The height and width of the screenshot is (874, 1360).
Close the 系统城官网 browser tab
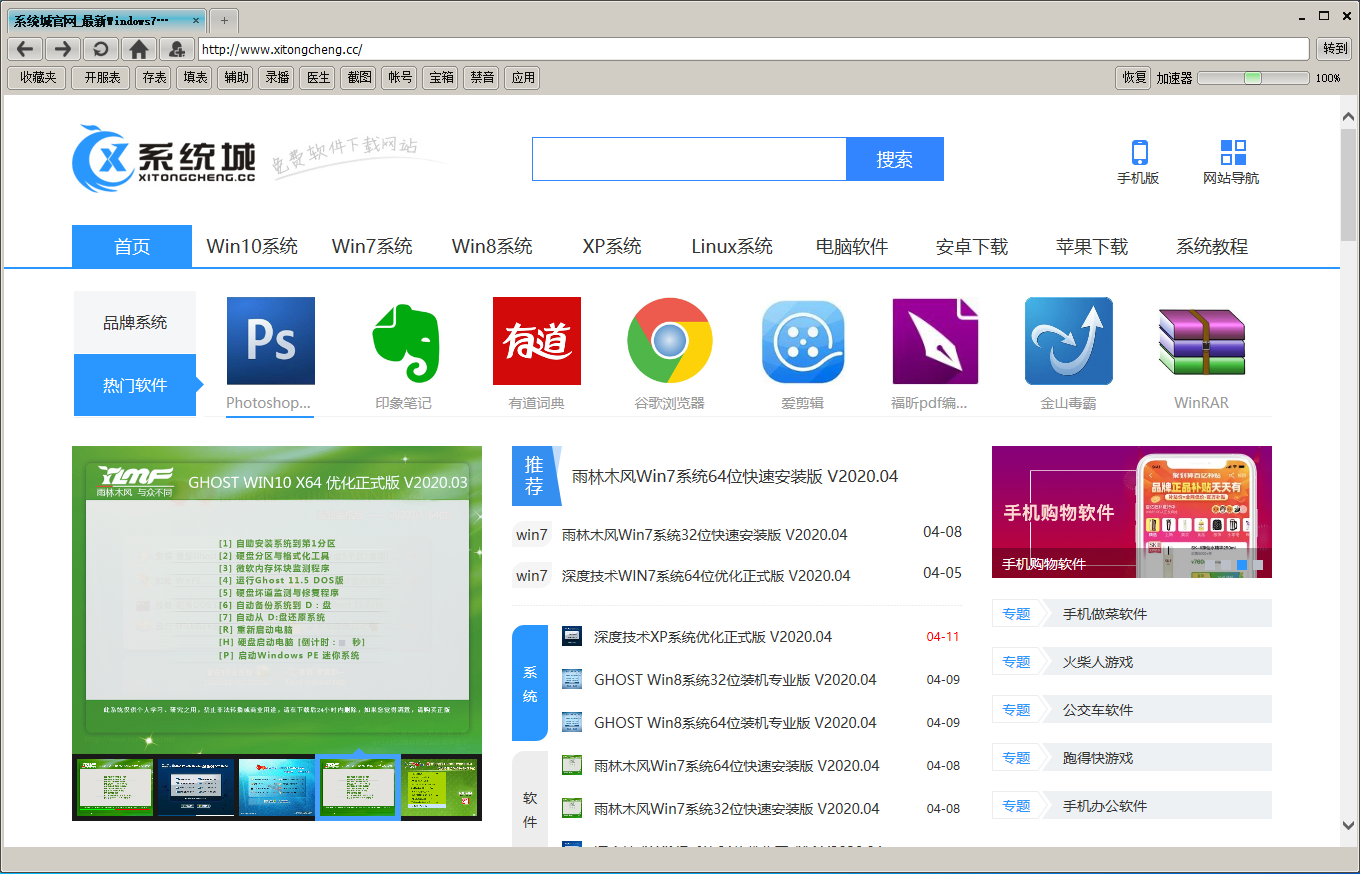coord(196,20)
